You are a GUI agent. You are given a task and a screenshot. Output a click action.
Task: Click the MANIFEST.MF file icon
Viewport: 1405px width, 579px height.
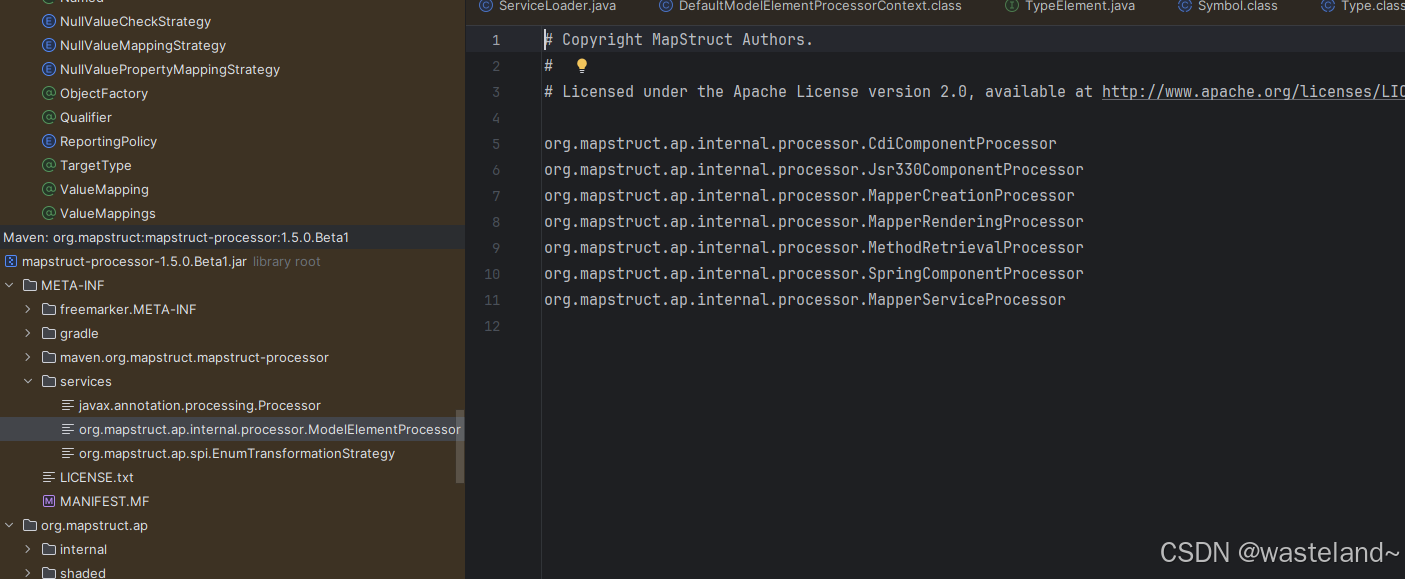pos(49,501)
